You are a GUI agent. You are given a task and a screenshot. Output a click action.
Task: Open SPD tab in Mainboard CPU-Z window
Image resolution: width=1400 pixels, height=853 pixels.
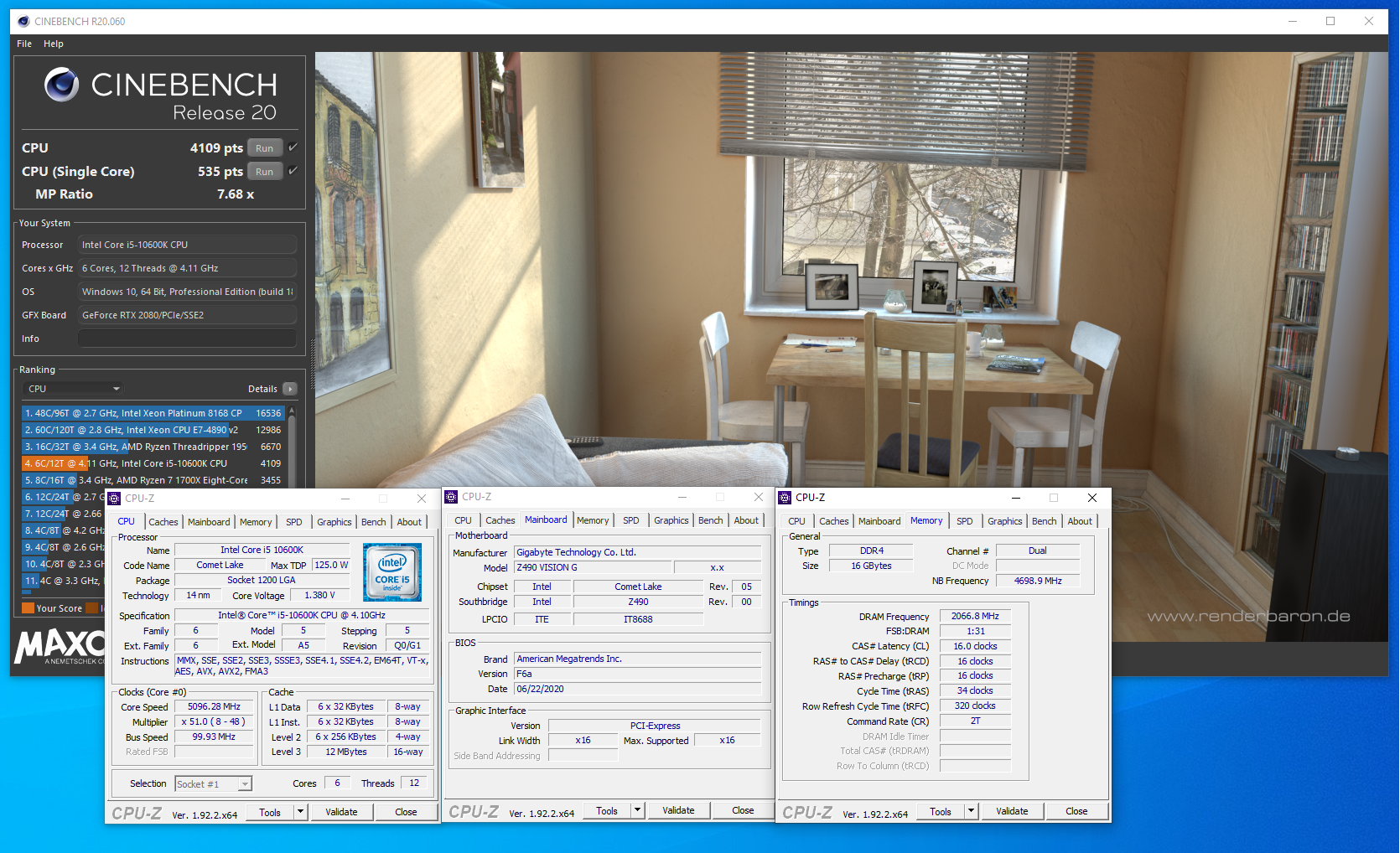(631, 520)
